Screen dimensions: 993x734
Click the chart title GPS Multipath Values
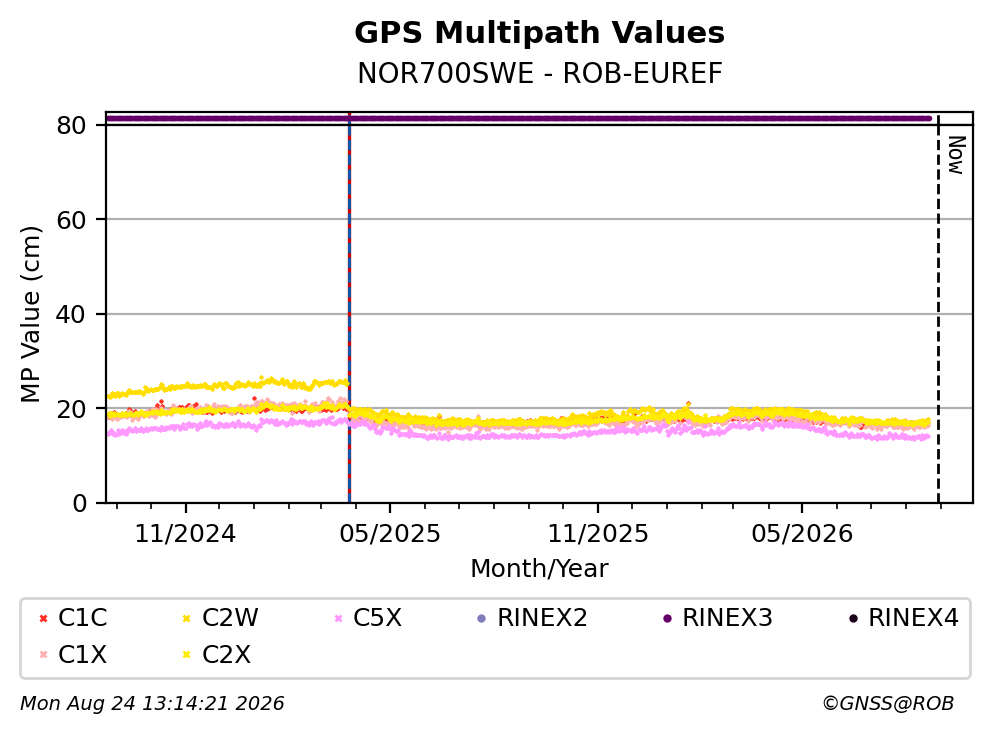[540, 32]
